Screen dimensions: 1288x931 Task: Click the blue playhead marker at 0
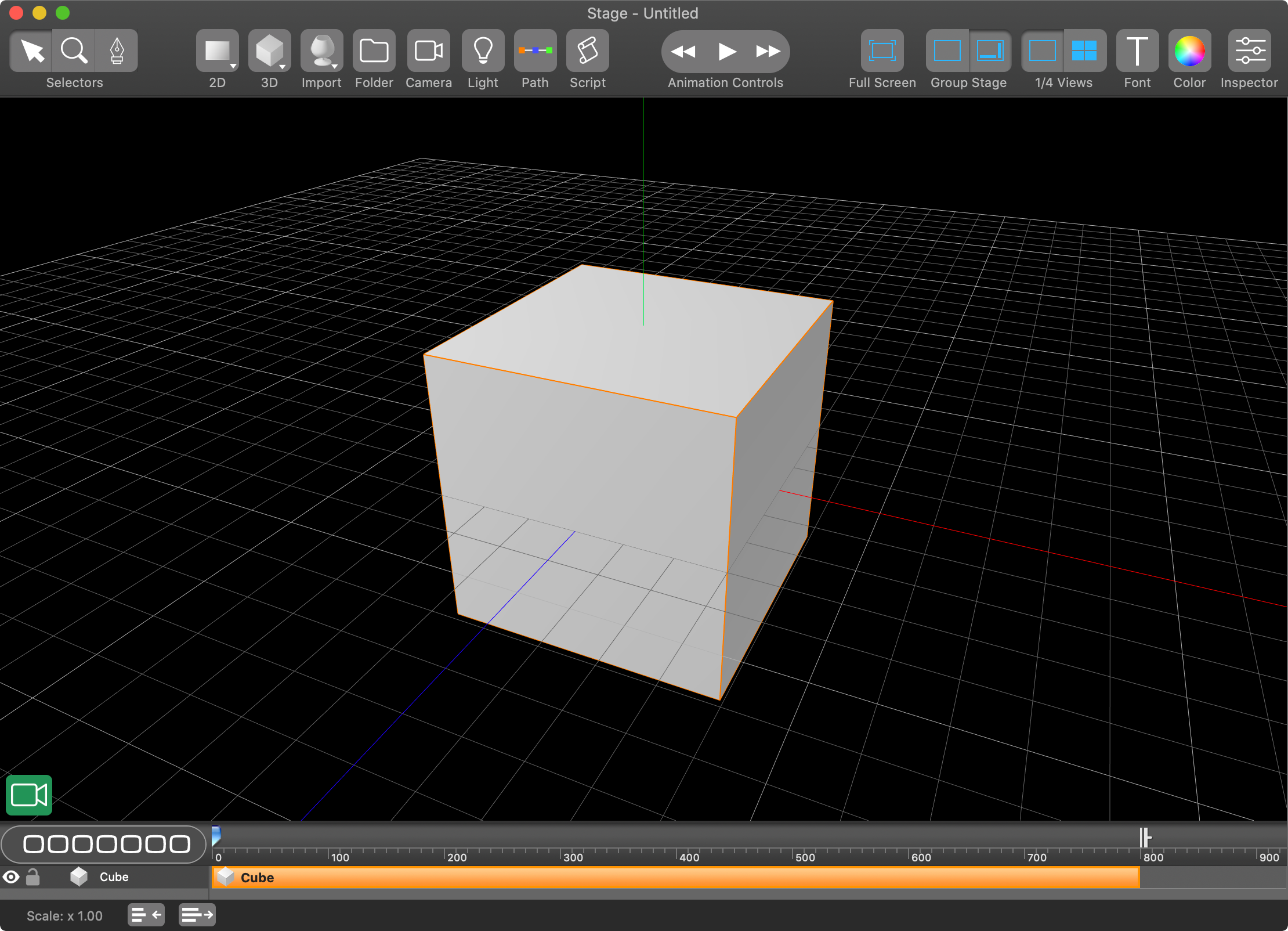216,836
